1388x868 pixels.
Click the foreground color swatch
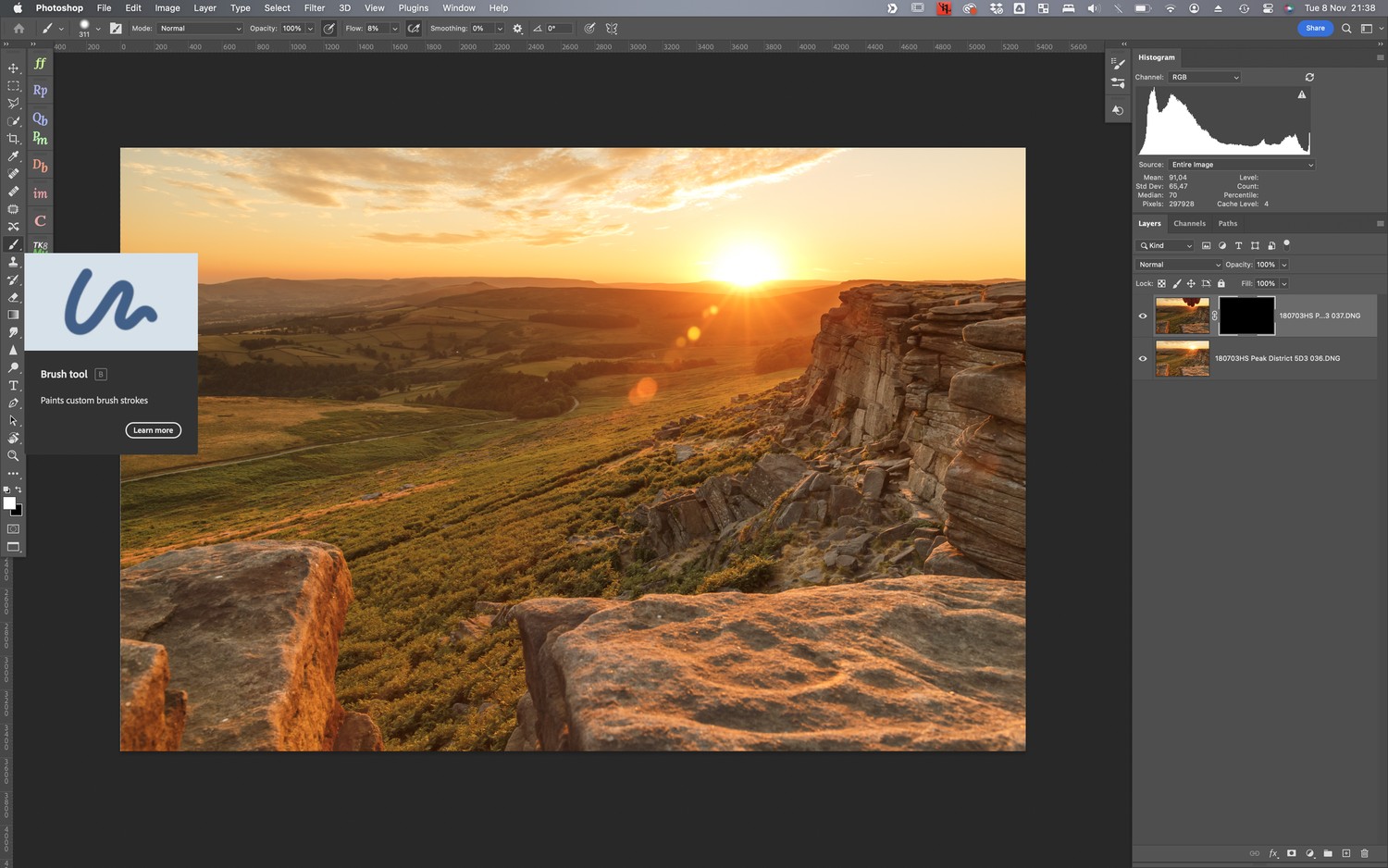point(9,503)
